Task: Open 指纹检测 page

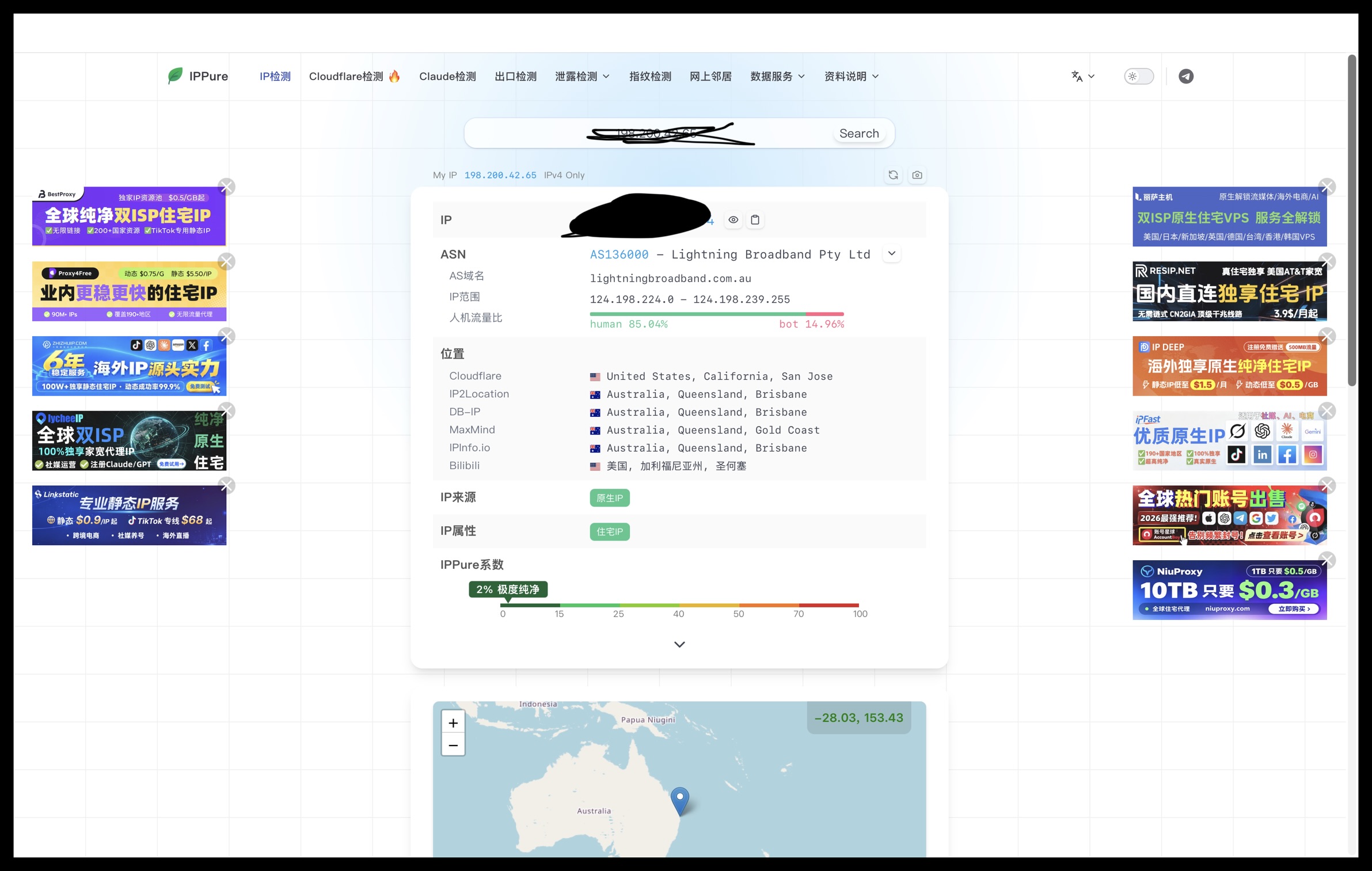Action: [650, 77]
